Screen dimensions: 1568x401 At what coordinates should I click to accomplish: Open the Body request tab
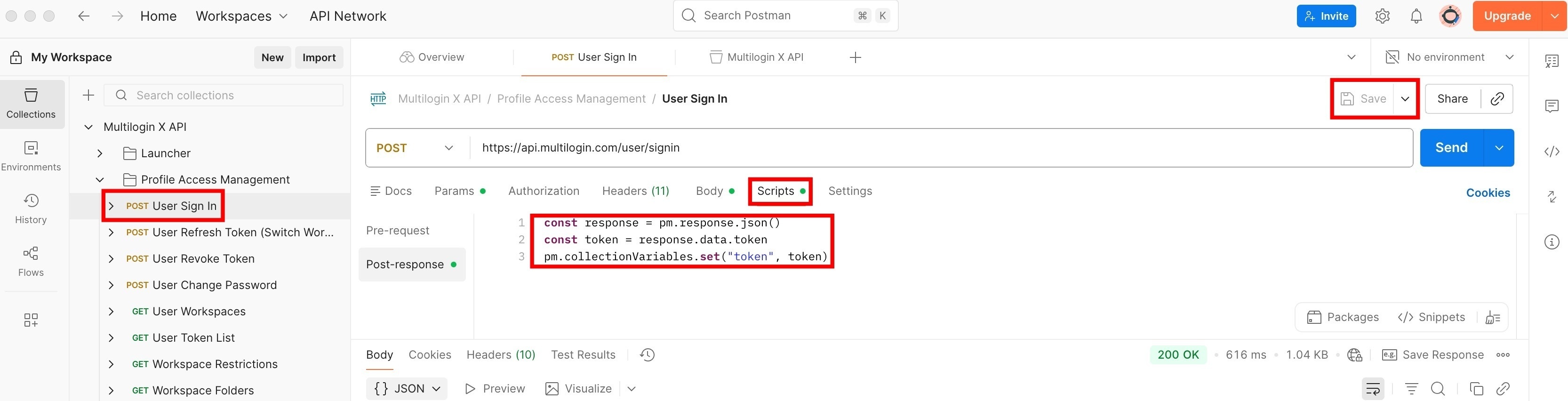click(x=715, y=191)
